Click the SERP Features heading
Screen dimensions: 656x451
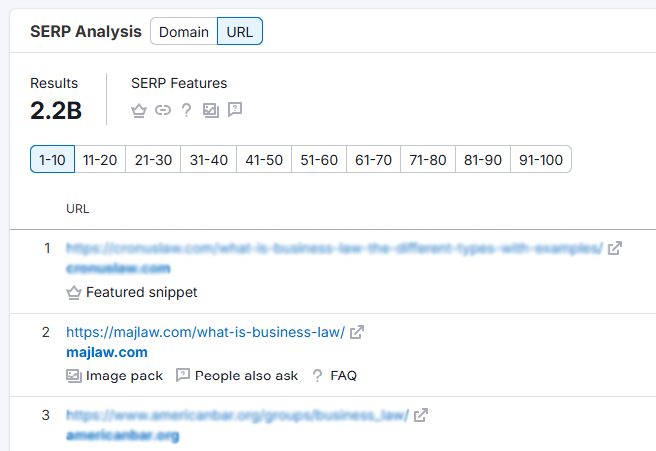(x=179, y=83)
